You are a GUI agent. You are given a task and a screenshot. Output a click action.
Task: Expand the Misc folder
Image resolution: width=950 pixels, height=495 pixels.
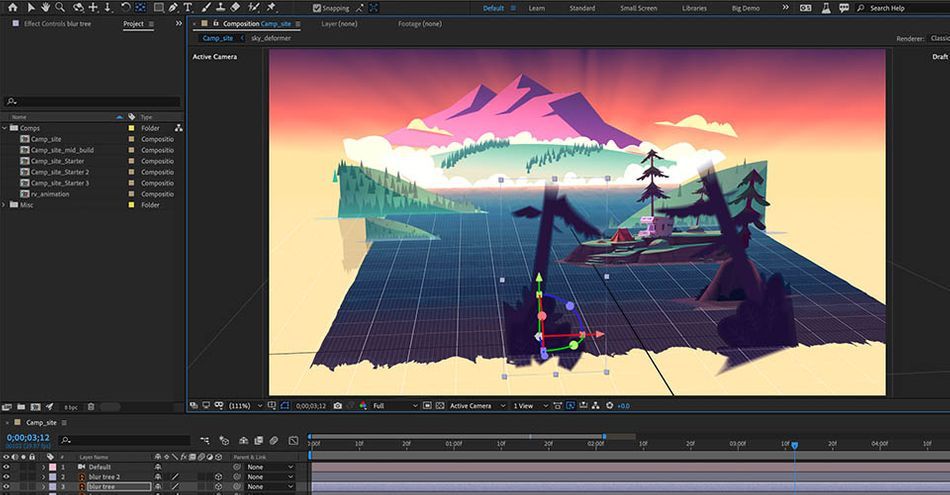tap(5, 205)
